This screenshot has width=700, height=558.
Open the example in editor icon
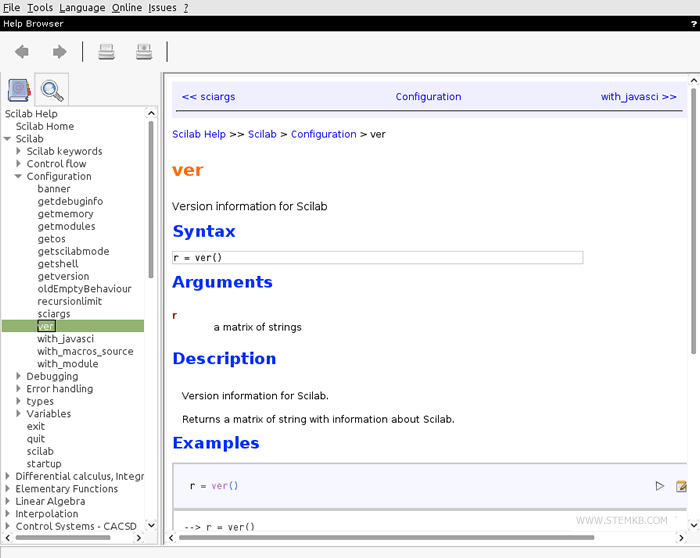[x=681, y=486]
